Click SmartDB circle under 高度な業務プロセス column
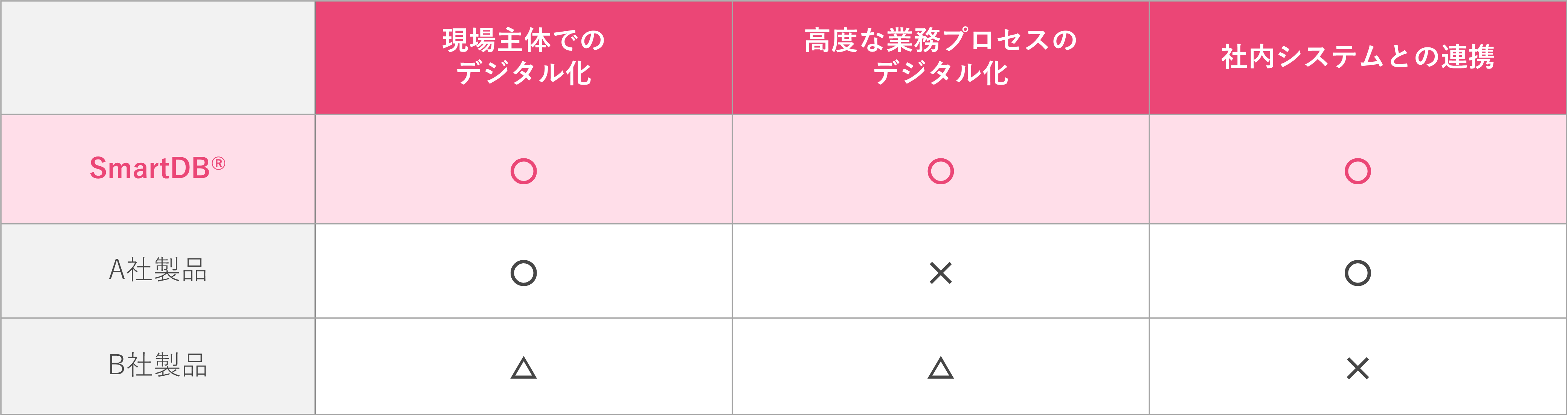 coord(940,172)
